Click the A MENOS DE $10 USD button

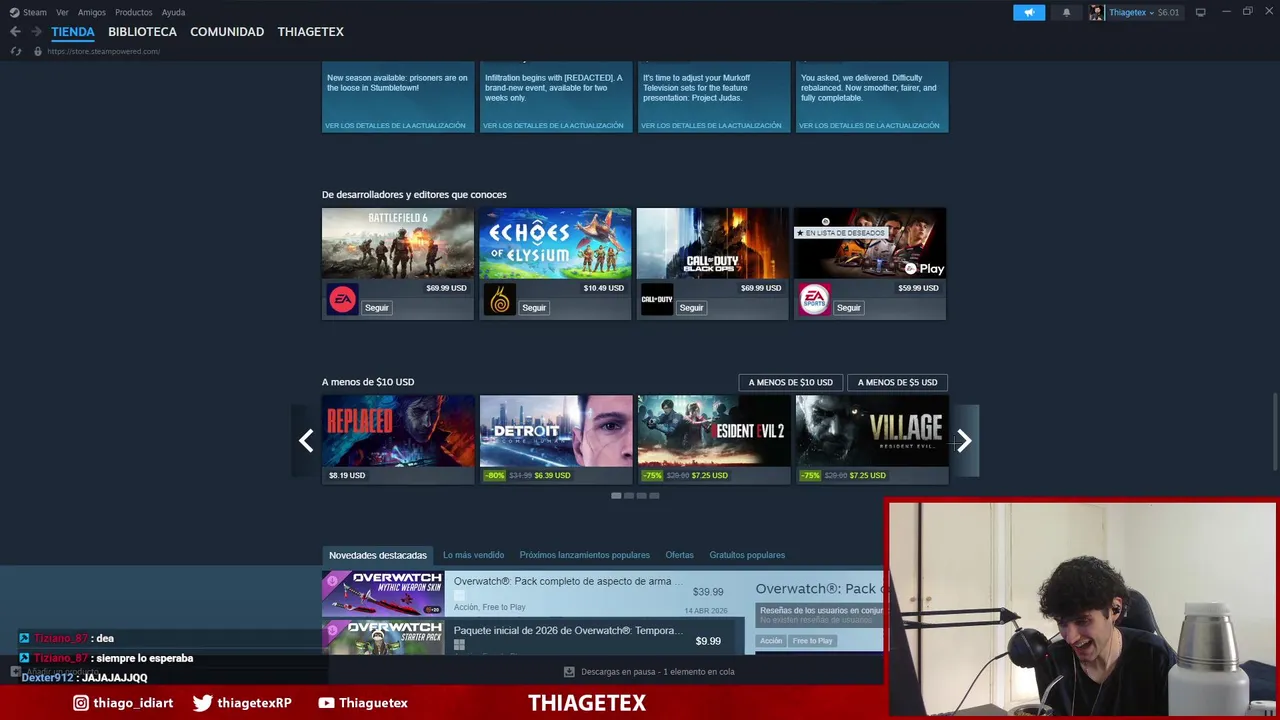791,382
